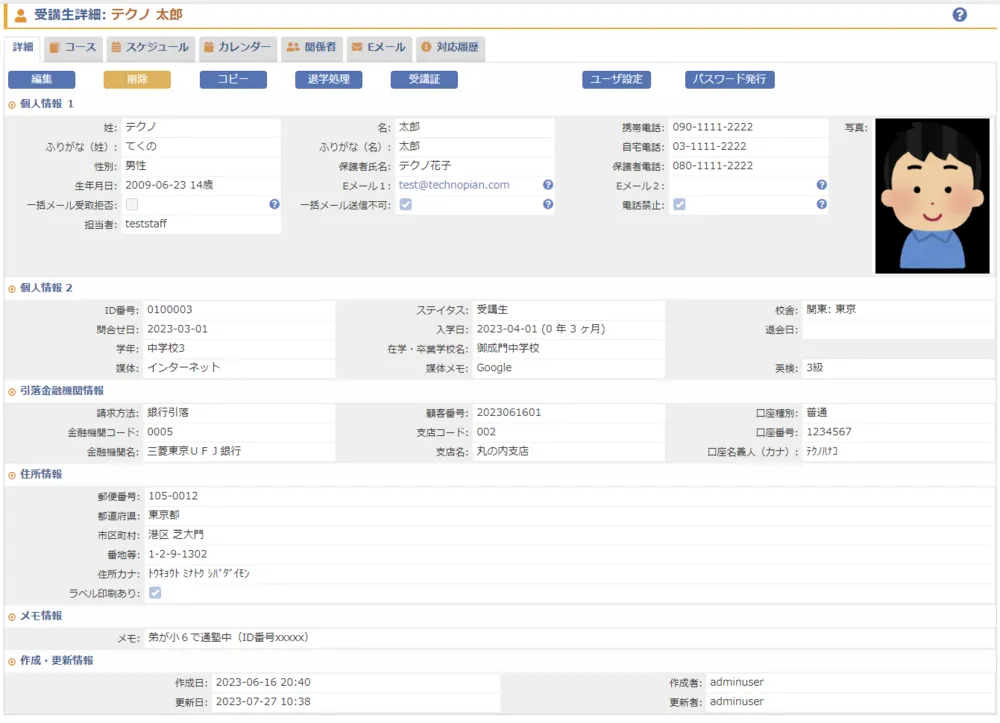The image size is (1000, 723).
Task: Click the person icon beside 受講生詳細 title
Action: [x=20, y=15]
